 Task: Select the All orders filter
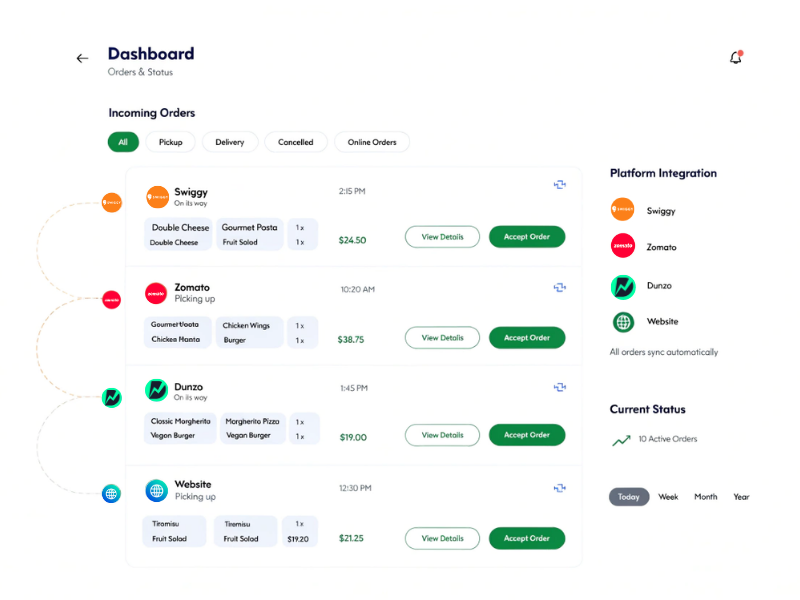pos(123,142)
